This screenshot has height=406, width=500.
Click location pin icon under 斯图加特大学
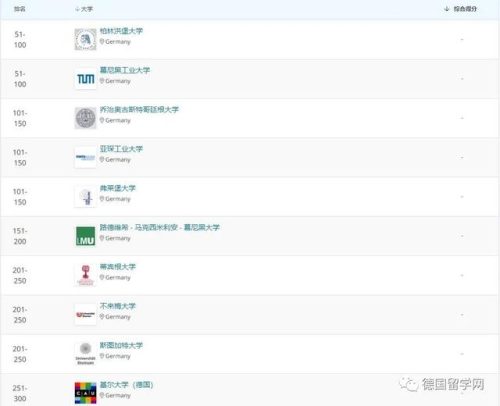coord(102,356)
